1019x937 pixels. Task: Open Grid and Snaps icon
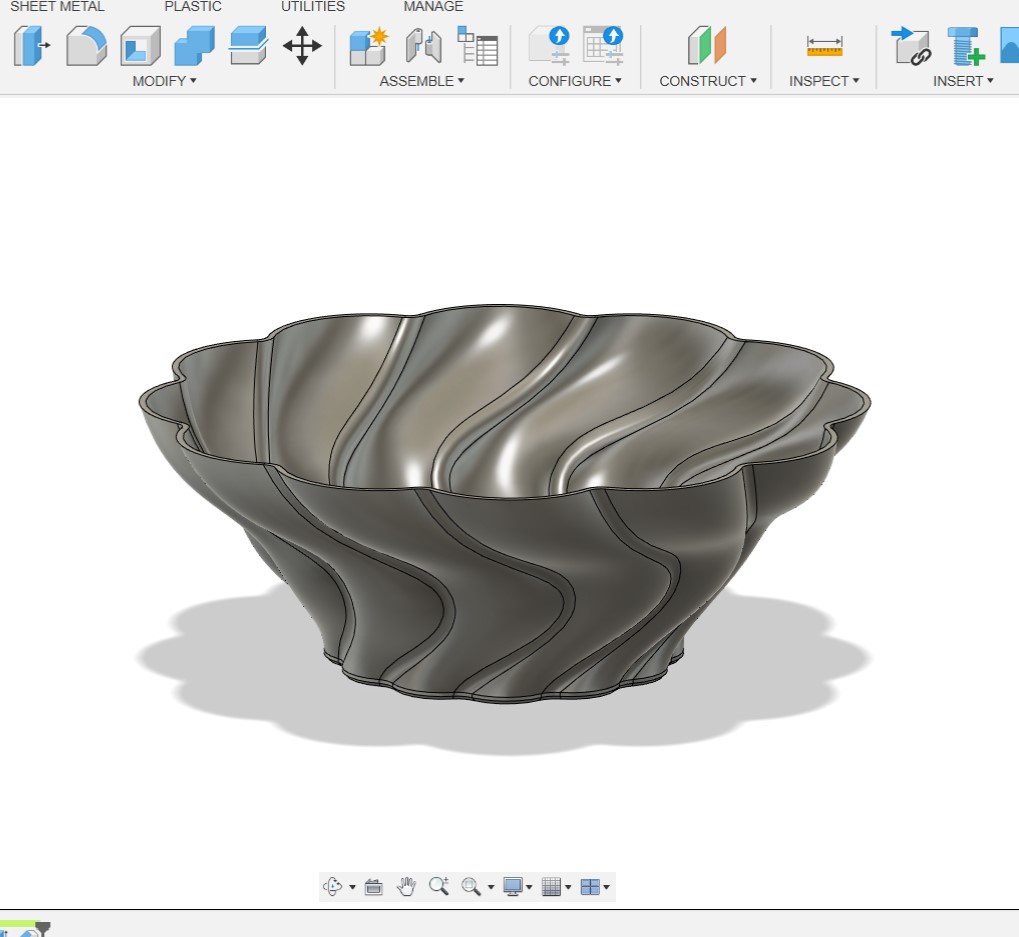pos(551,886)
